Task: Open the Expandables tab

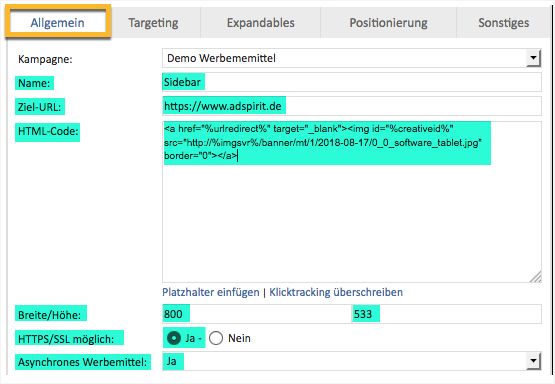Action: click(261, 23)
